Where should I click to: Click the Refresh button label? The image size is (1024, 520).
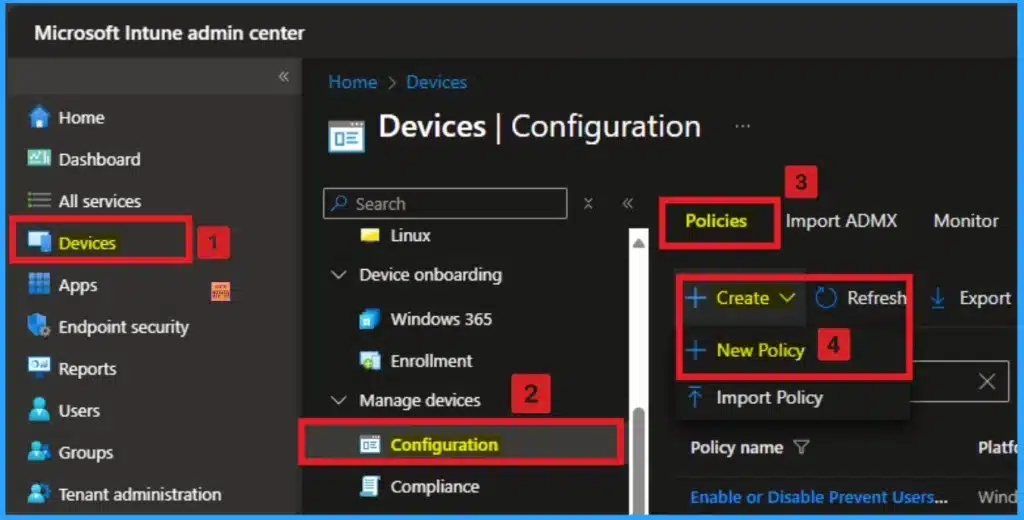(x=876, y=298)
